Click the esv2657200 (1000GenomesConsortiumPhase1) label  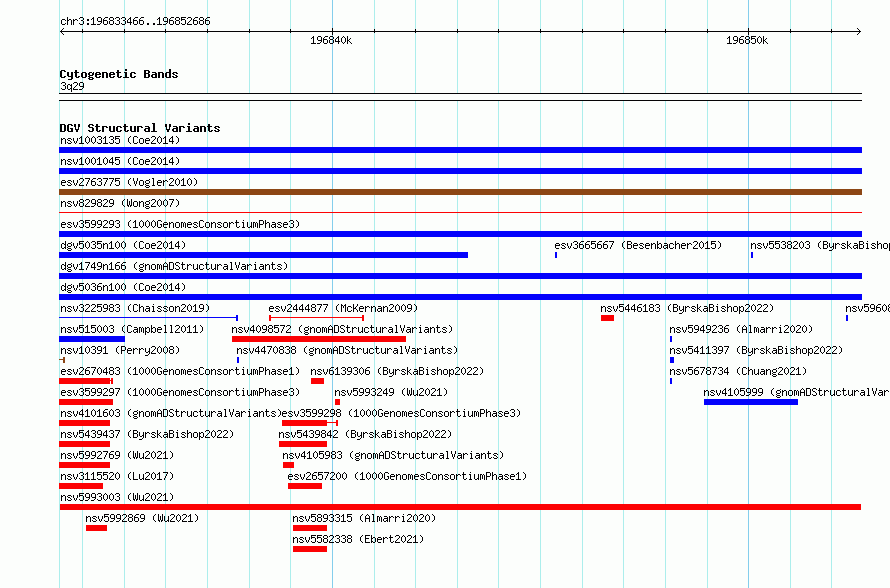[407, 476]
